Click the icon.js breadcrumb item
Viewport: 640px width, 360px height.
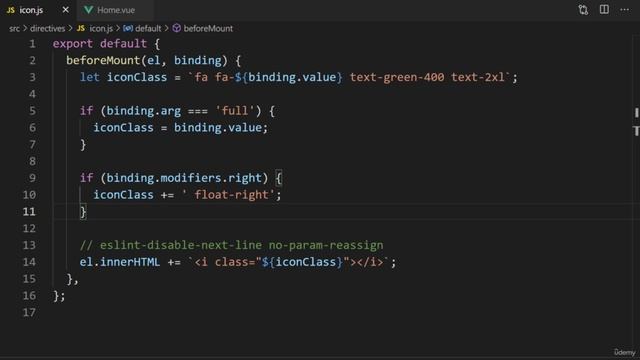click(101, 29)
